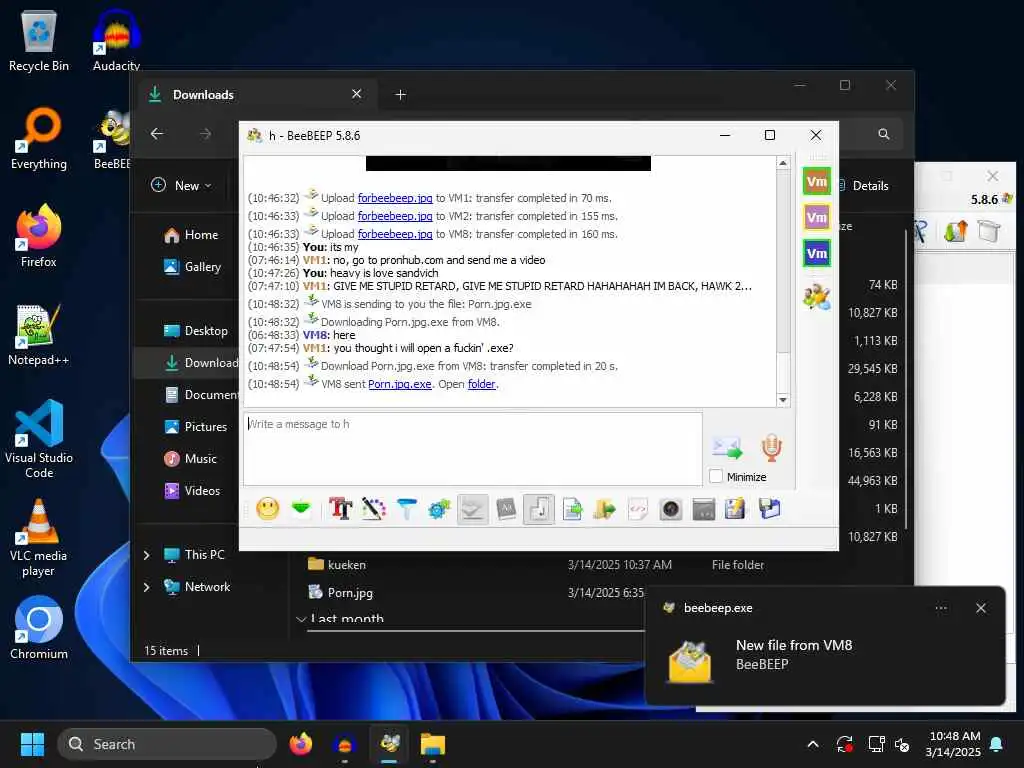Viewport: 1024px width, 768px height.
Task: Open the Porn.jpg.exe file link
Action: tap(400, 384)
